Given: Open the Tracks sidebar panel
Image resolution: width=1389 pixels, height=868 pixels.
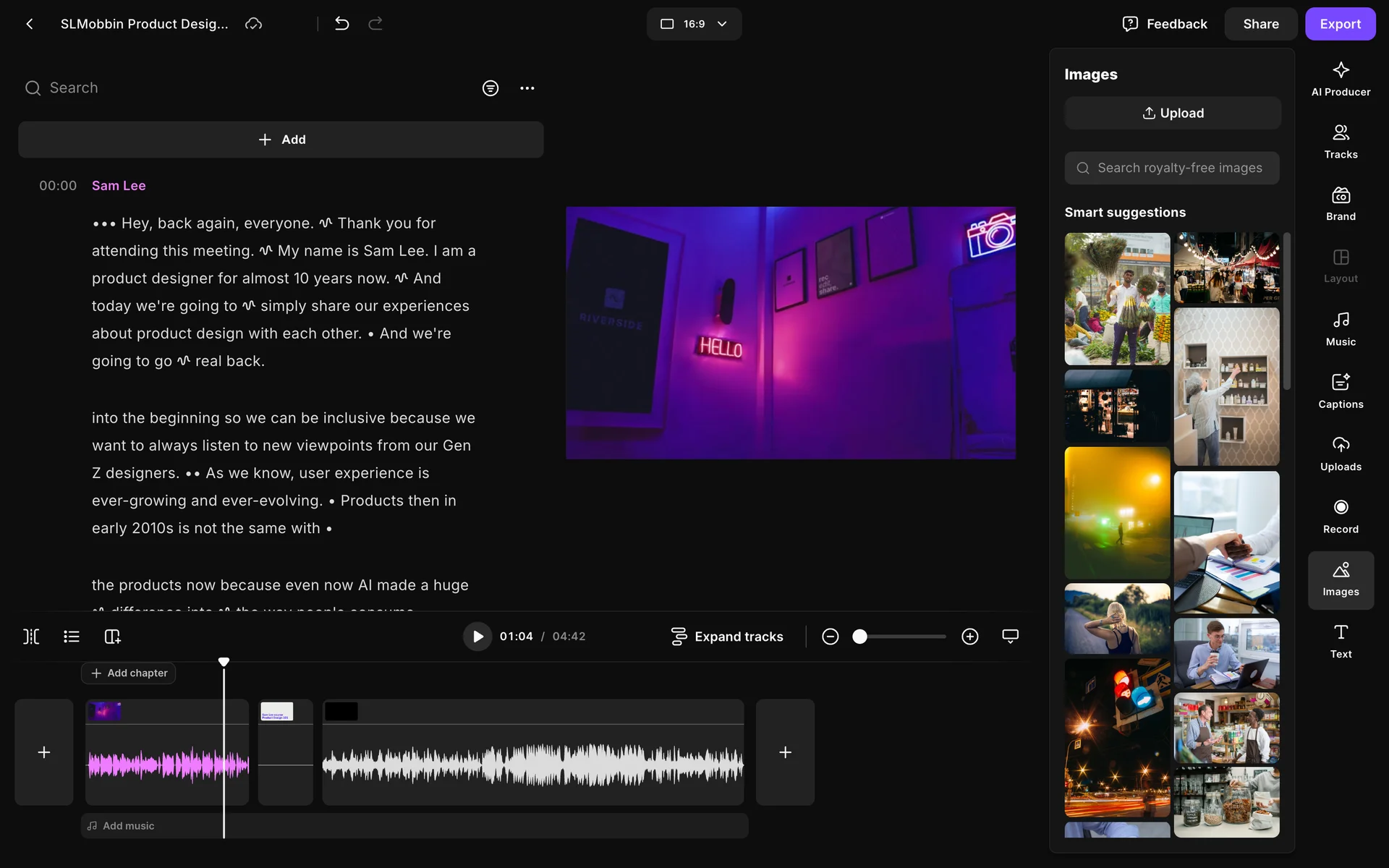Looking at the screenshot, I should (x=1341, y=141).
